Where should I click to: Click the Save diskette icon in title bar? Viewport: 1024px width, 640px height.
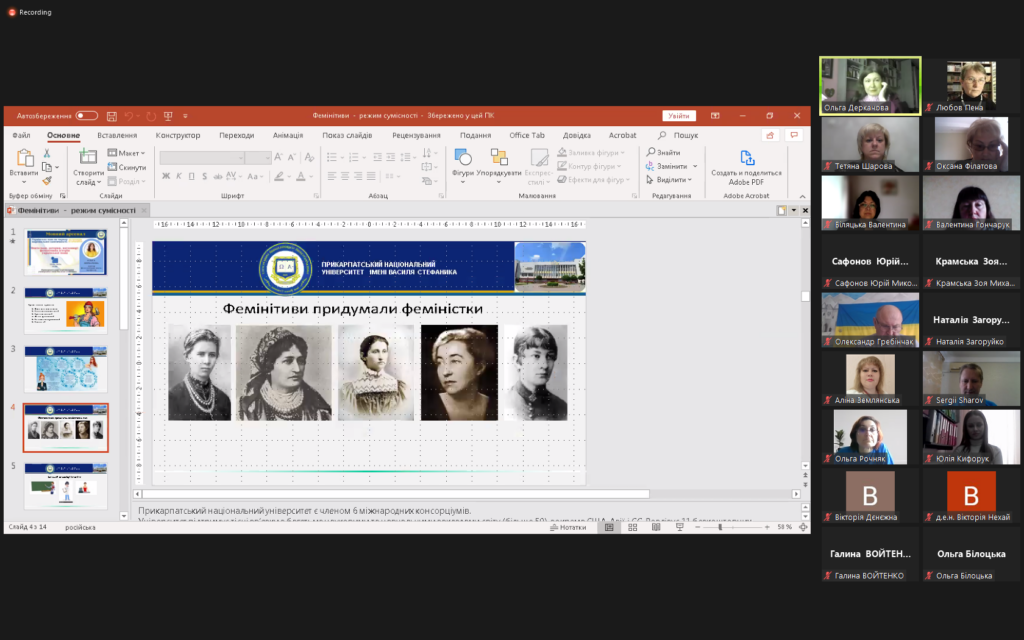pyautogui.click(x=112, y=116)
